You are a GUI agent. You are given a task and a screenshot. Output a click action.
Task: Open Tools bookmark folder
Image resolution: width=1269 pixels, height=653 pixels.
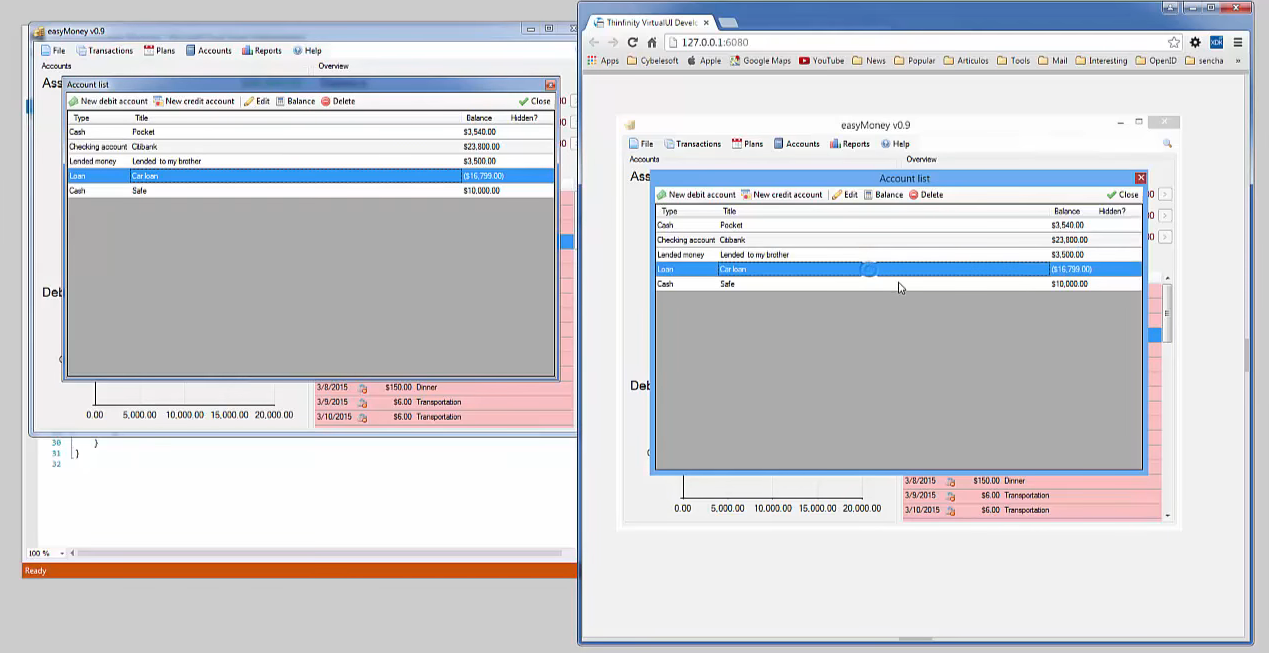pos(1013,60)
